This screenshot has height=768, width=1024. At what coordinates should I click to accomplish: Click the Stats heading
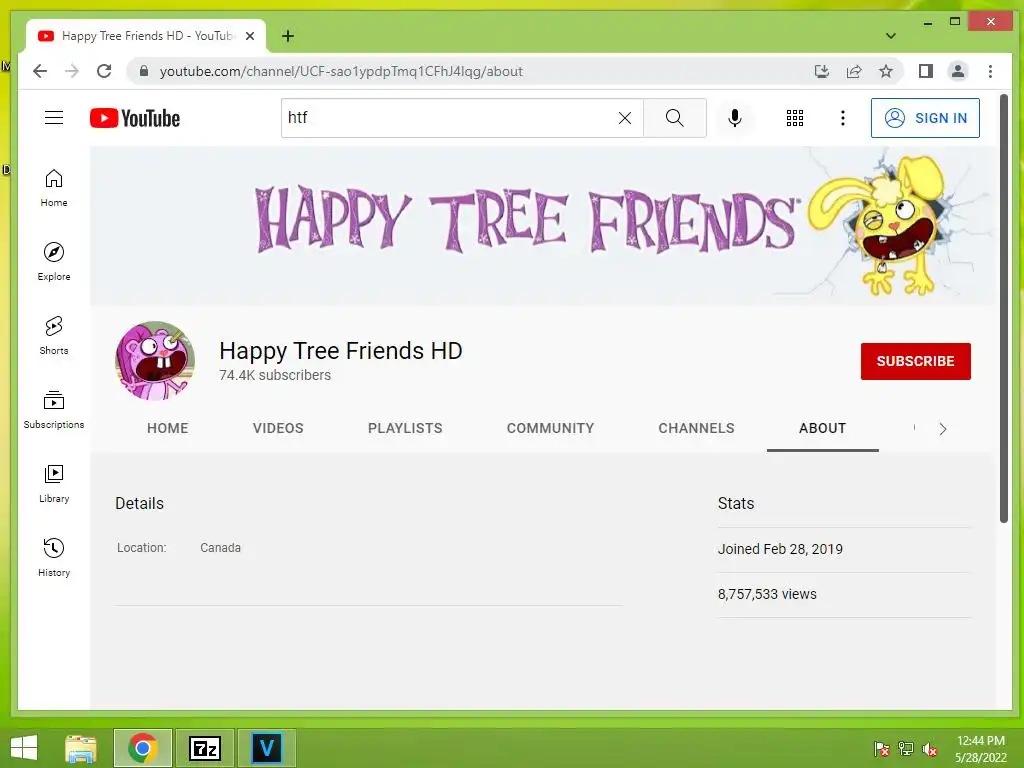click(x=735, y=504)
